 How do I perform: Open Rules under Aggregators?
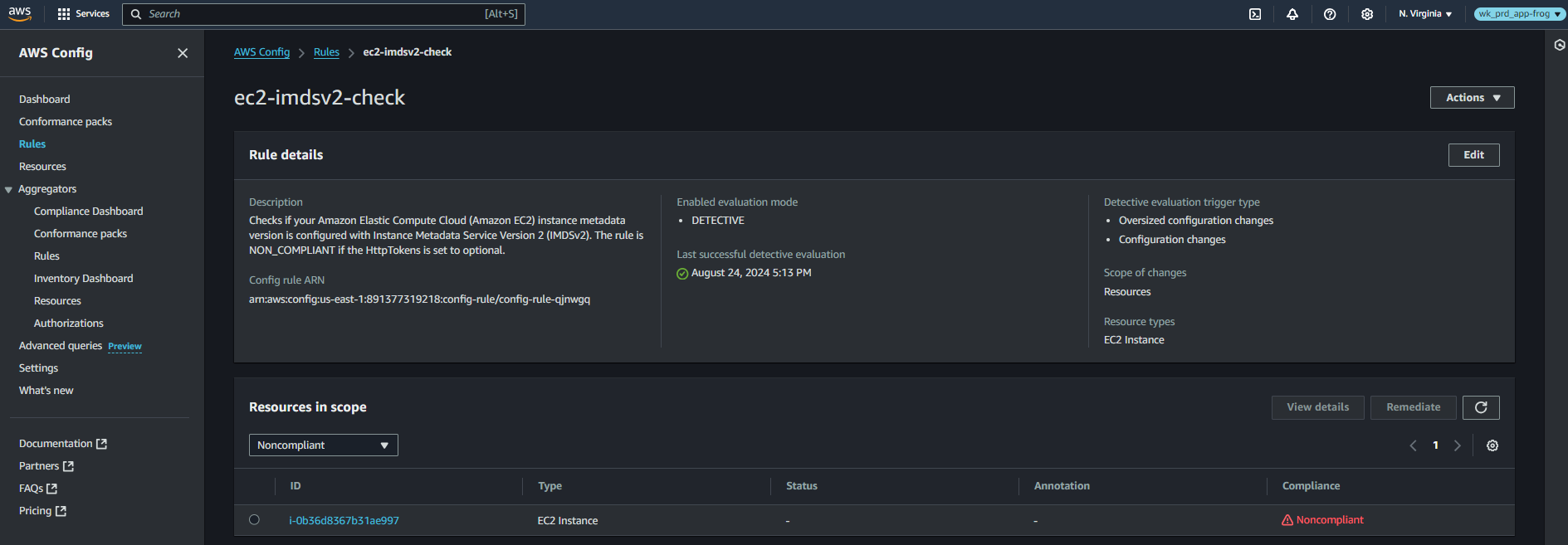pyautogui.click(x=46, y=256)
